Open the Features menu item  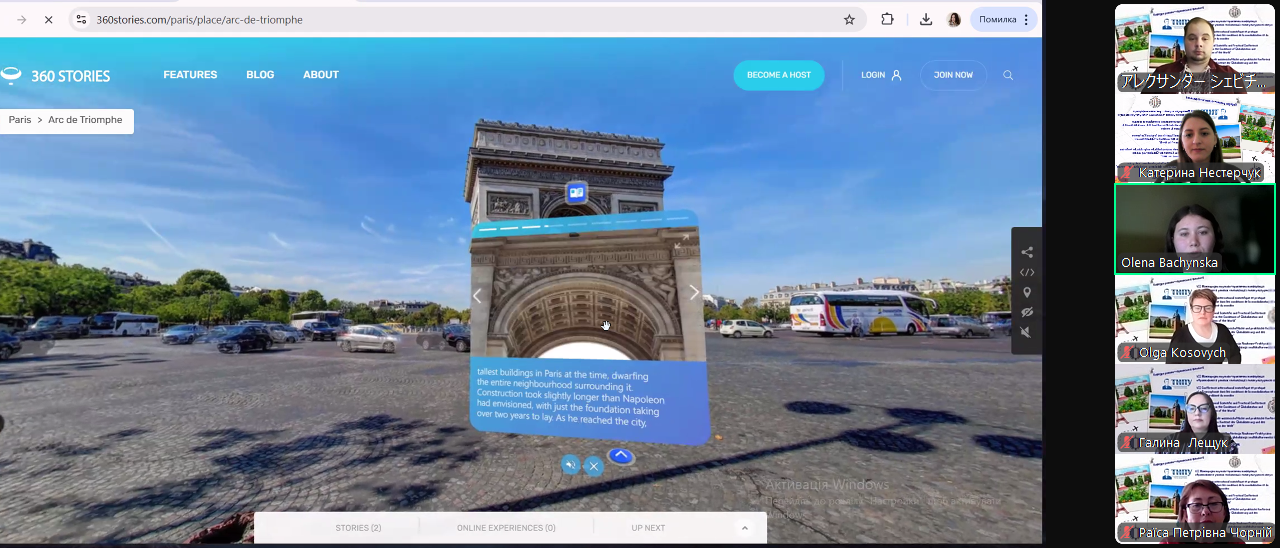190,75
